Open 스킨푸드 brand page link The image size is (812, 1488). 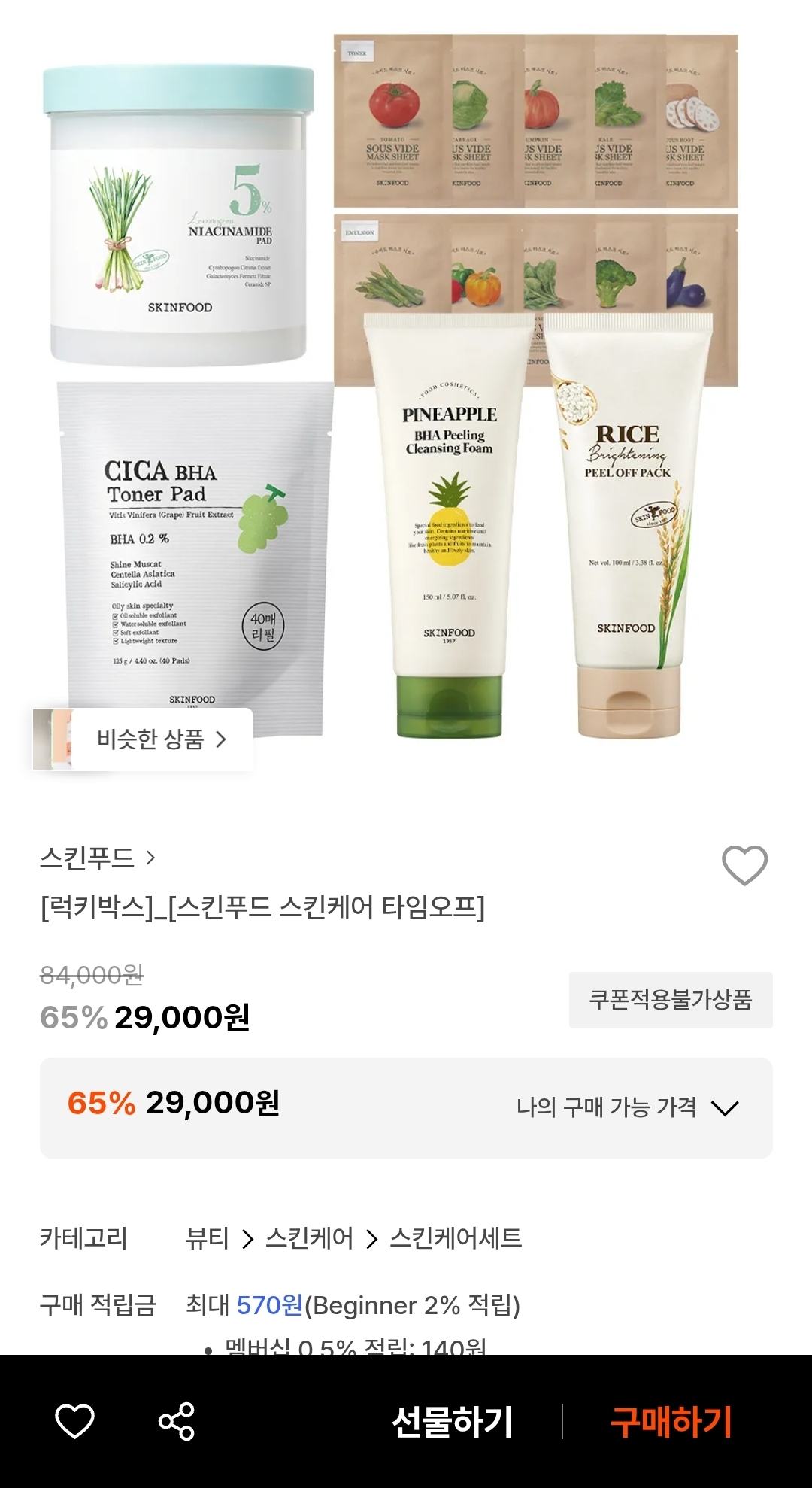click(x=86, y=858)
